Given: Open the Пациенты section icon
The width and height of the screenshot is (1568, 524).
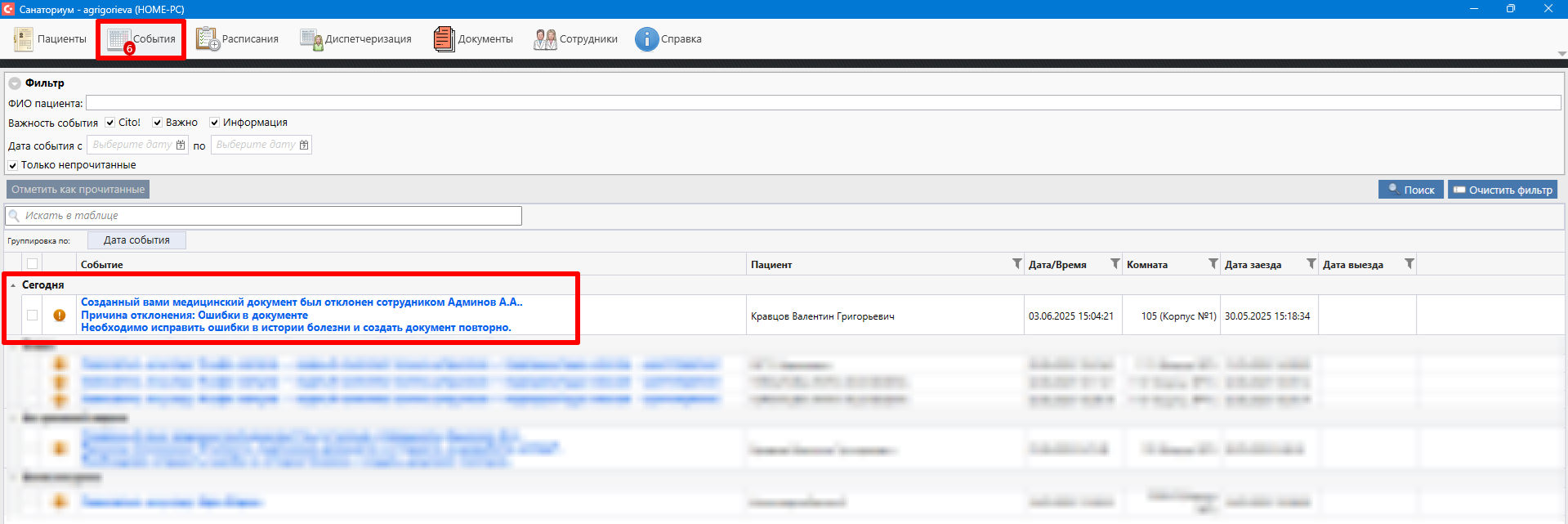Looking at the screenshot, I should (24, 39).
